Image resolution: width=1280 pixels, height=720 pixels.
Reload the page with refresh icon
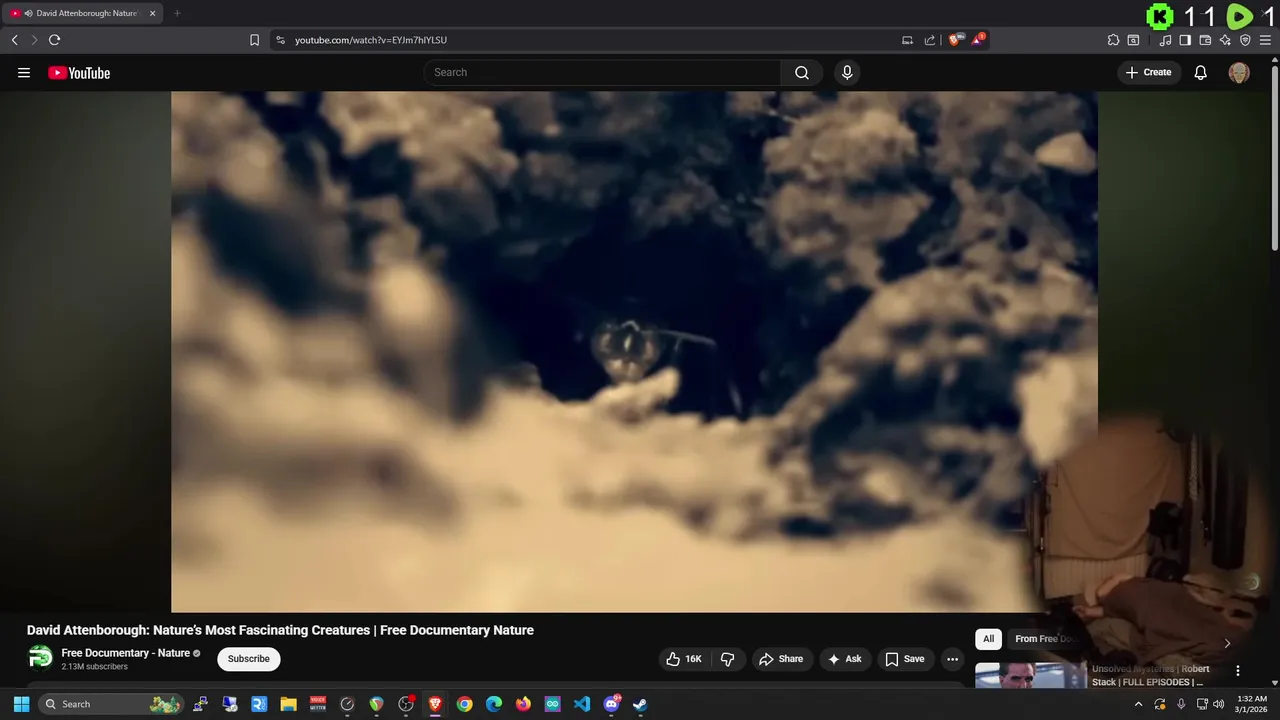[x=54, y=40]
